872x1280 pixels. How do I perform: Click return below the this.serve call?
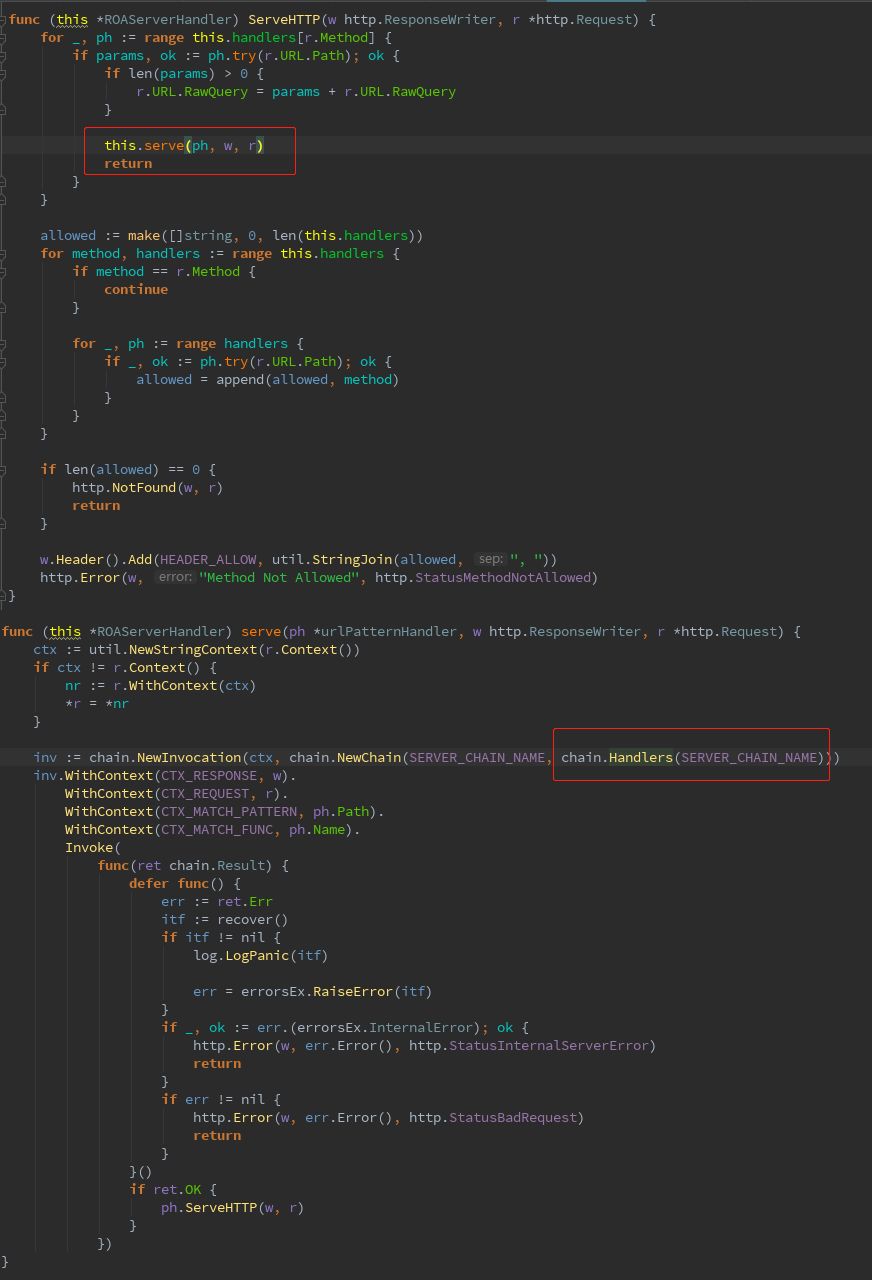pyautogui.click(x=128, y=163)
